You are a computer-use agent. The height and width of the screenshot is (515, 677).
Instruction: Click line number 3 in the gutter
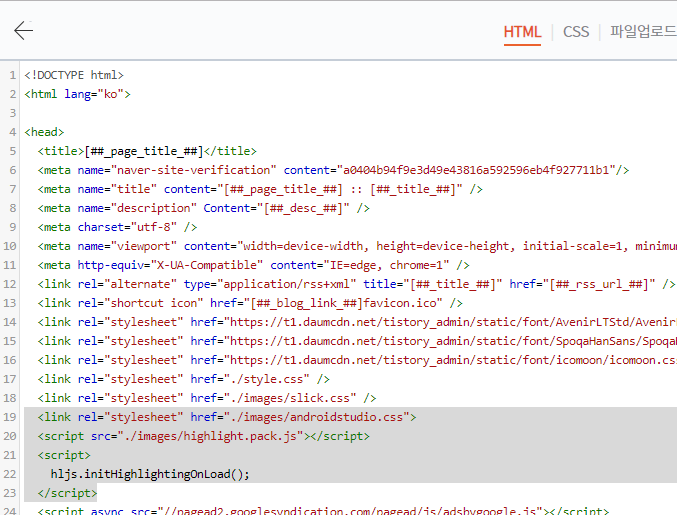pyautogui.click(x=13, y=113)
